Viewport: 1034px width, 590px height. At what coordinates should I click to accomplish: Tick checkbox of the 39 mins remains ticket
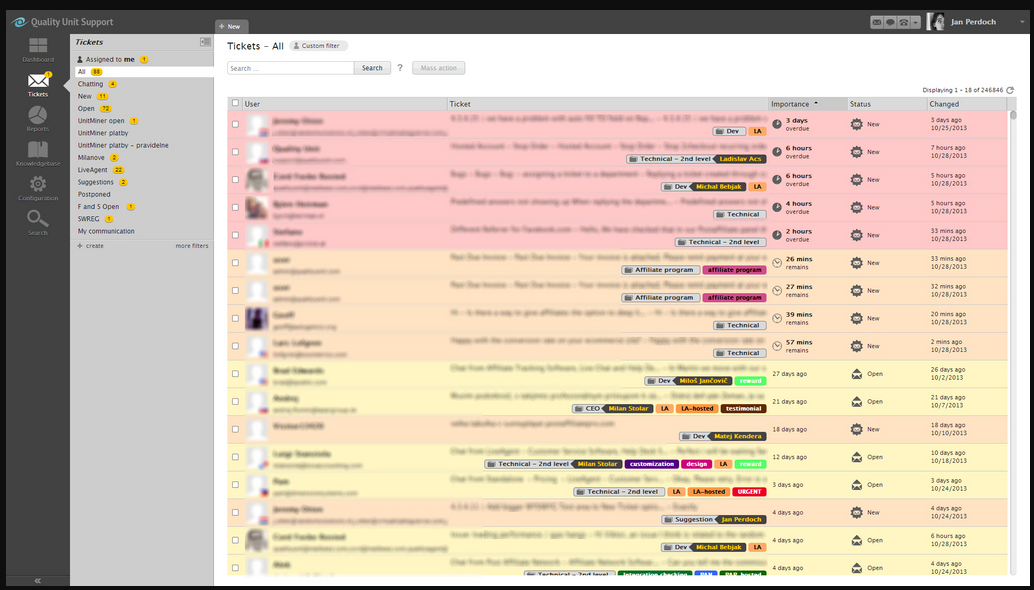click(235, 318)
